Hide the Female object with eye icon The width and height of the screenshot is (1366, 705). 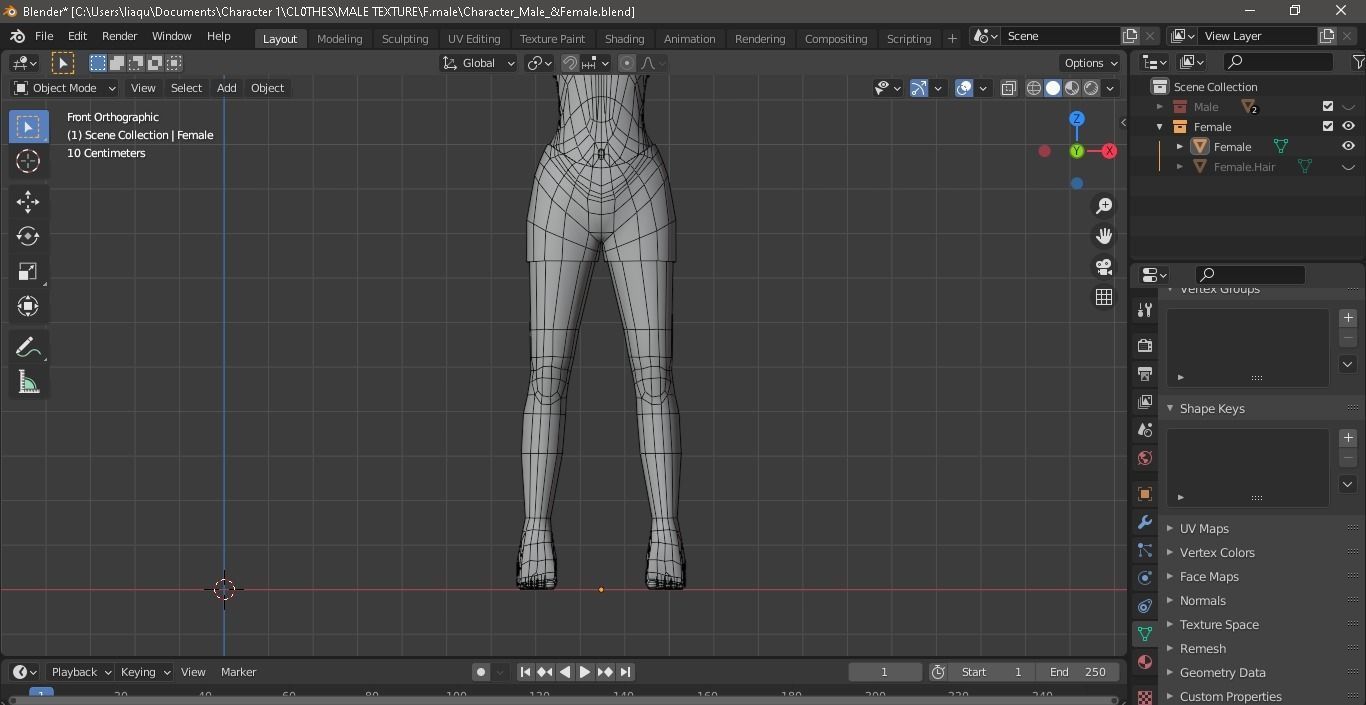[x=1348, y=147]
